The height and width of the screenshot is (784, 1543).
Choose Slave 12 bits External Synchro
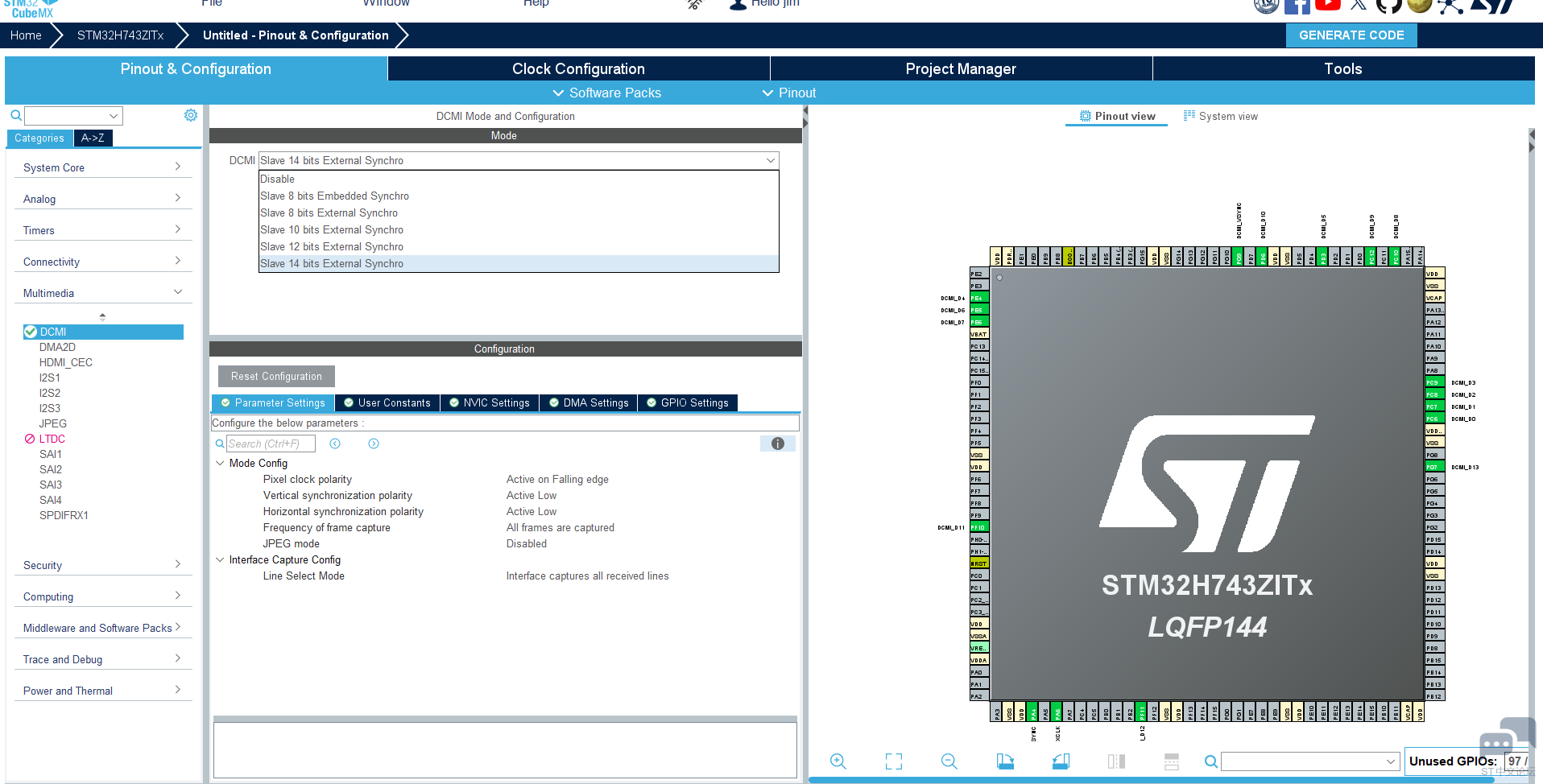(x=519, y=246)
